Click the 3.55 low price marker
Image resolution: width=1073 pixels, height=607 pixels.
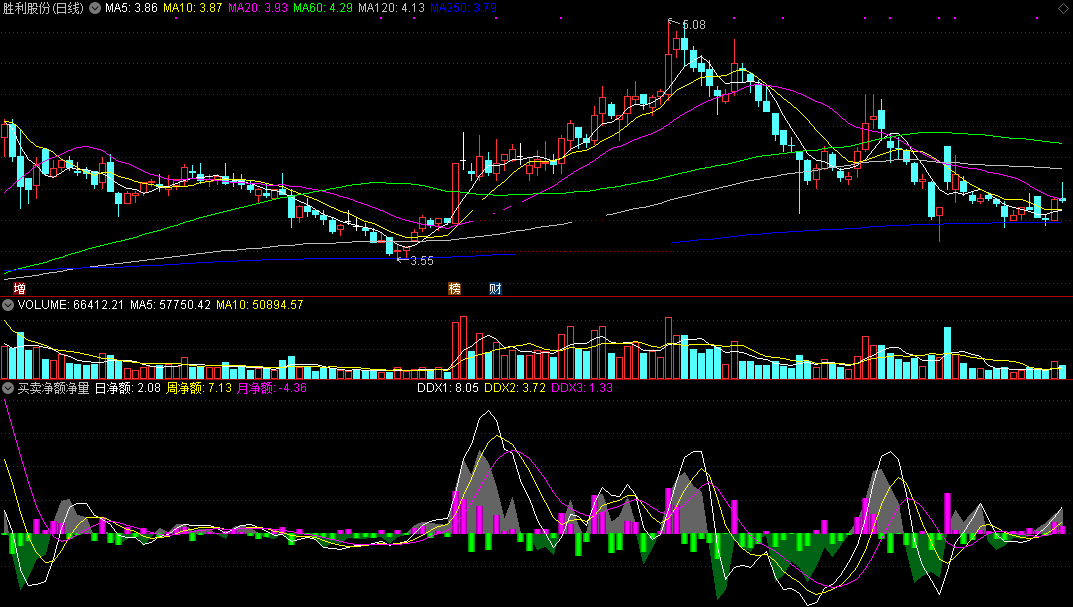(422, 261)
